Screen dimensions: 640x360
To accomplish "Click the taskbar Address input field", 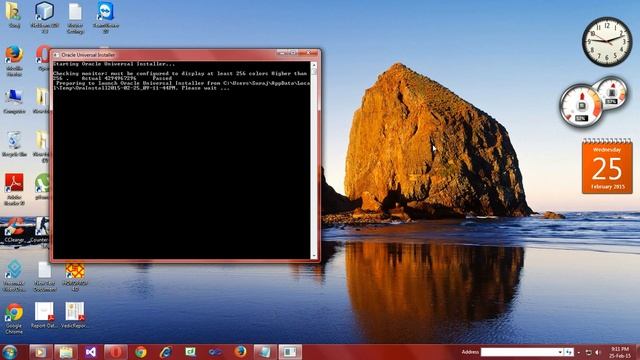I will tap(519, 352).
